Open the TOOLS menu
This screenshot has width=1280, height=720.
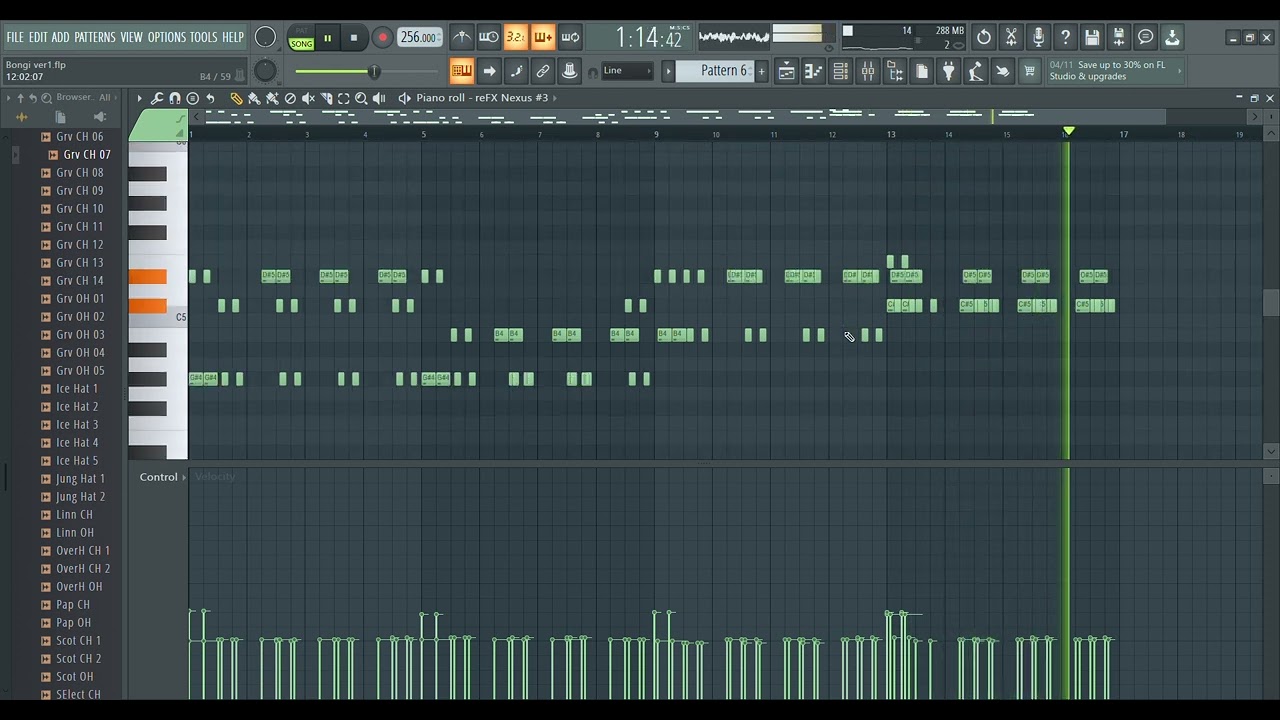[x=204, y=37]
